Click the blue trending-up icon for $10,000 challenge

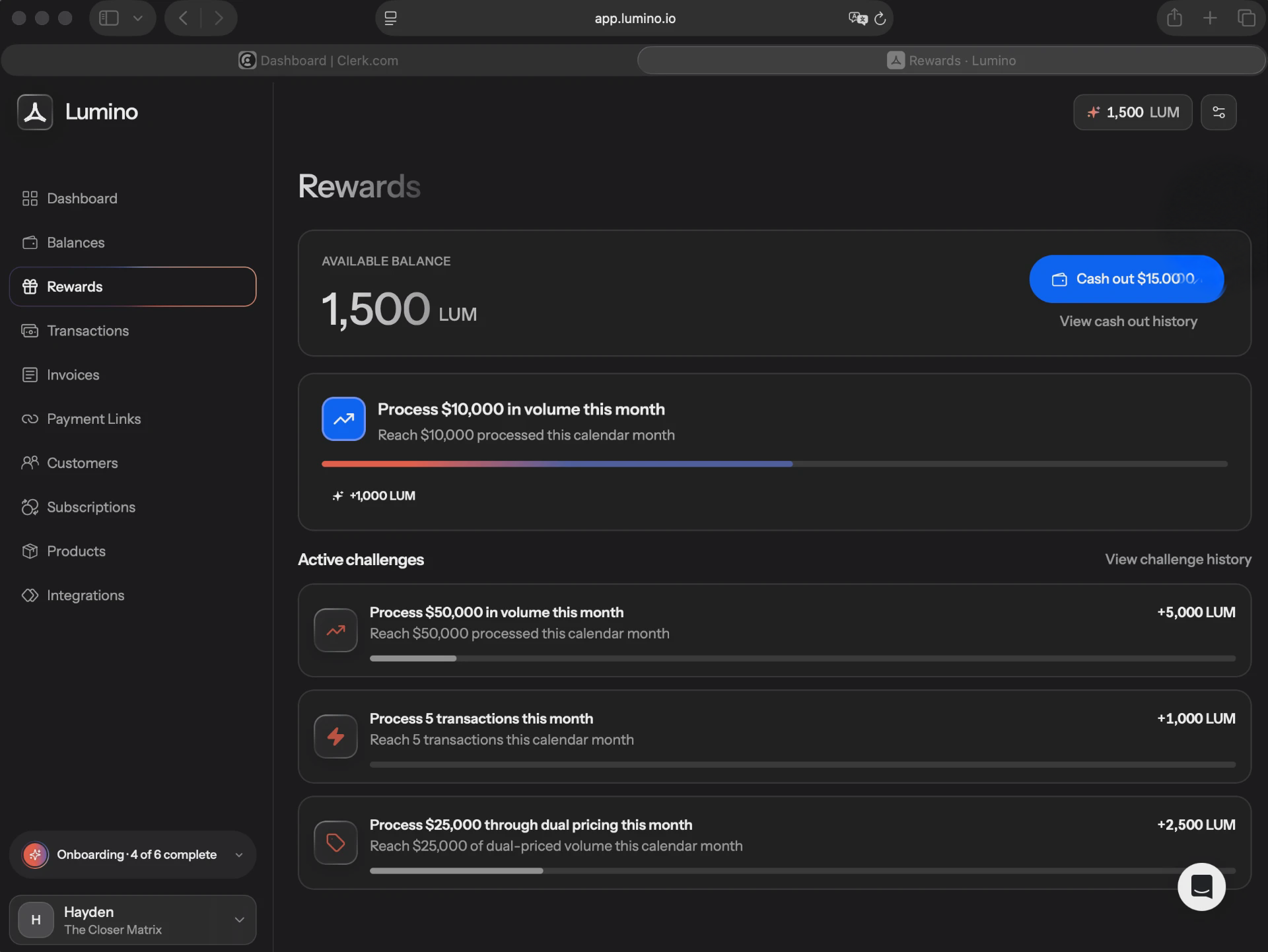click(x=343, y=419)
